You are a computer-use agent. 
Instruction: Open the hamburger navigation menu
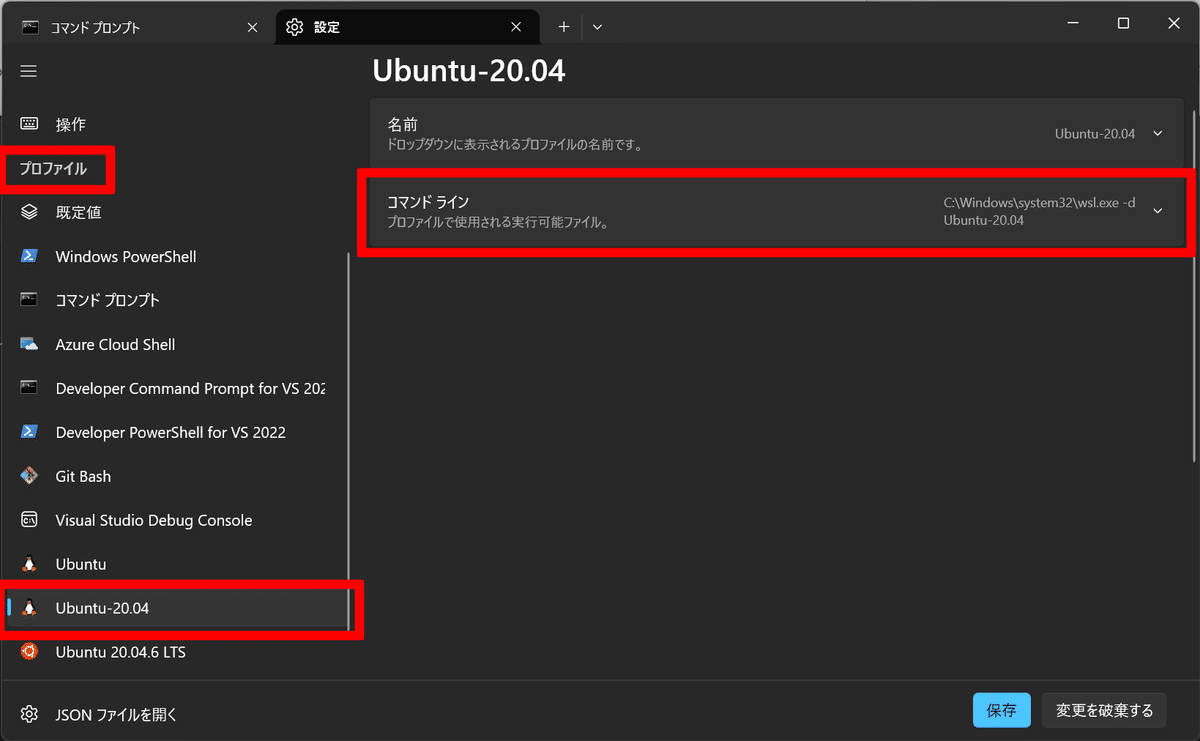[x=28, y=71]
